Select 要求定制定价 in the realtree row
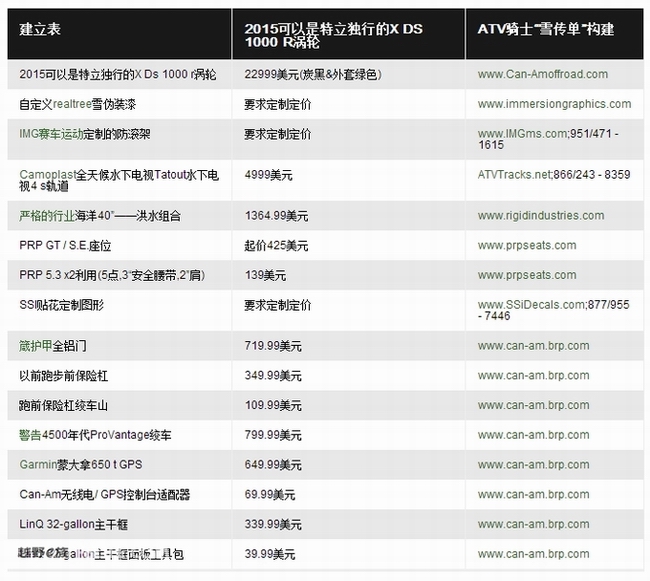The image size is (650, 581). point(348,104)
